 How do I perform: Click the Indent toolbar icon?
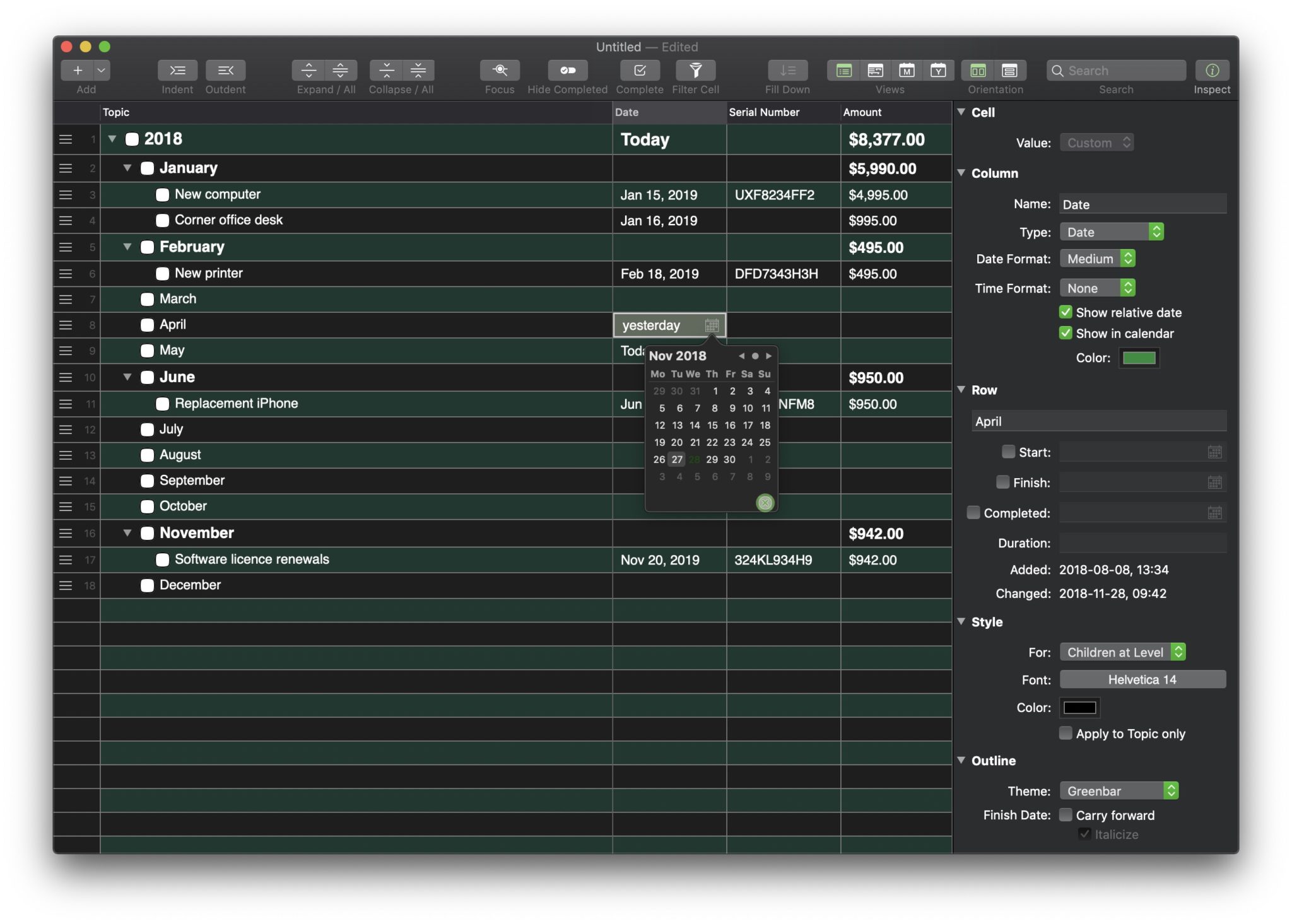tap(177, 70)
